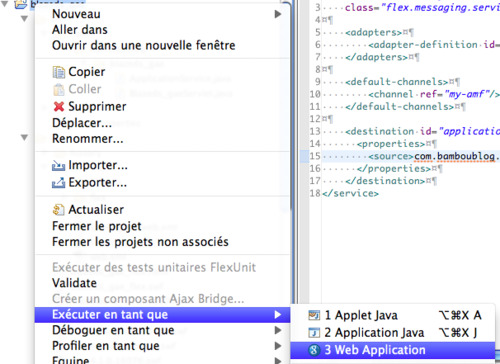Open the Nouveau submenu
This screenshot has height=364, width=500.
[162, 14]
